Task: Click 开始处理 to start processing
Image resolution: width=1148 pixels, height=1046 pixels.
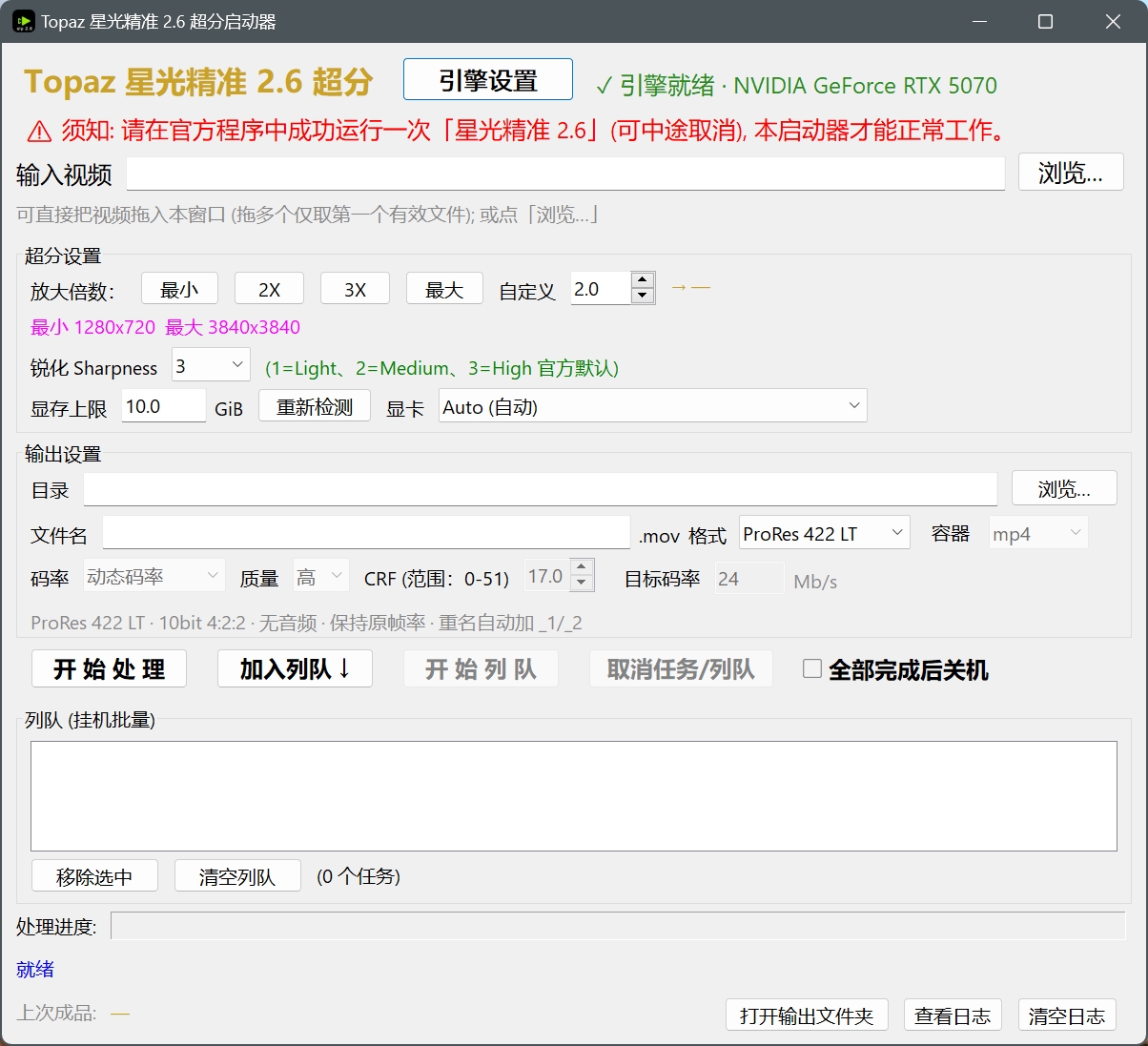Action: pyautogui.click(x=109, y=668)
